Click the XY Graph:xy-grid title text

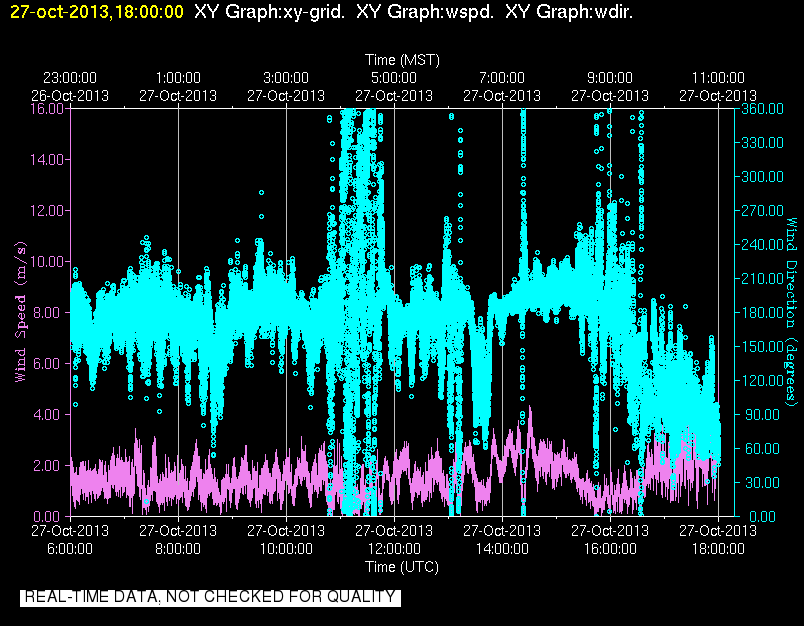pos(270,11)
